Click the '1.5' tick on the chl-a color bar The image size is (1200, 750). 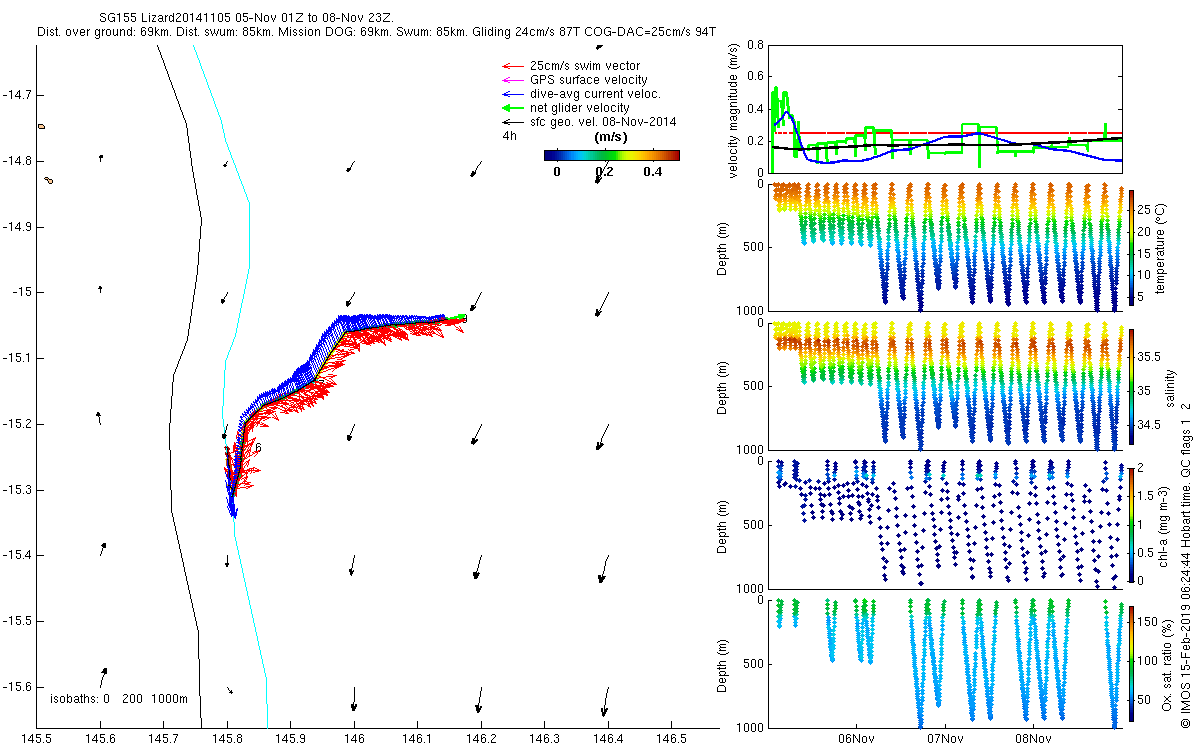(1148, 495)
